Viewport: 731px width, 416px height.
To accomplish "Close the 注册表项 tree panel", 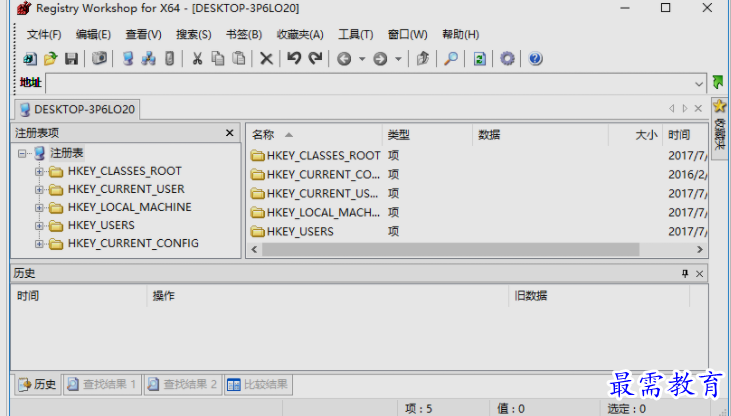I will pyautogui.click(x=229, y=133).
